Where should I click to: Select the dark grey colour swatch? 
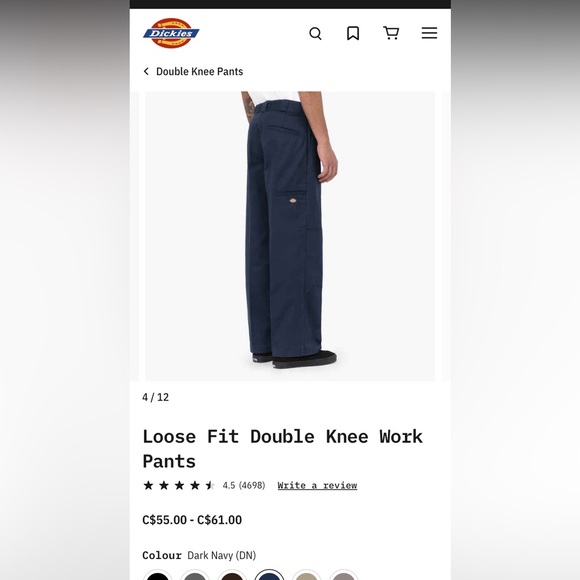[195, 575]
